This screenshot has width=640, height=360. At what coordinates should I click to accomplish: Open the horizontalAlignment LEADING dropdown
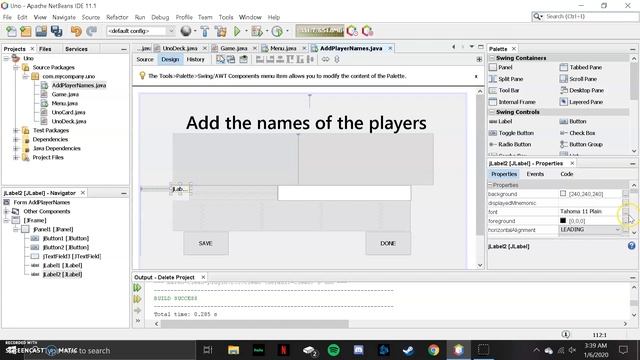click(x=590, y=230)
